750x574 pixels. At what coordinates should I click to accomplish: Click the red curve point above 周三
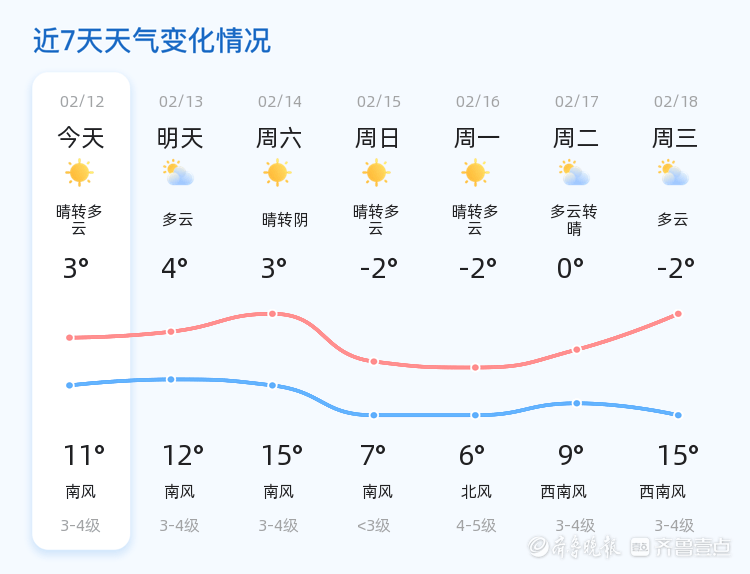click(x=678, y=314)
